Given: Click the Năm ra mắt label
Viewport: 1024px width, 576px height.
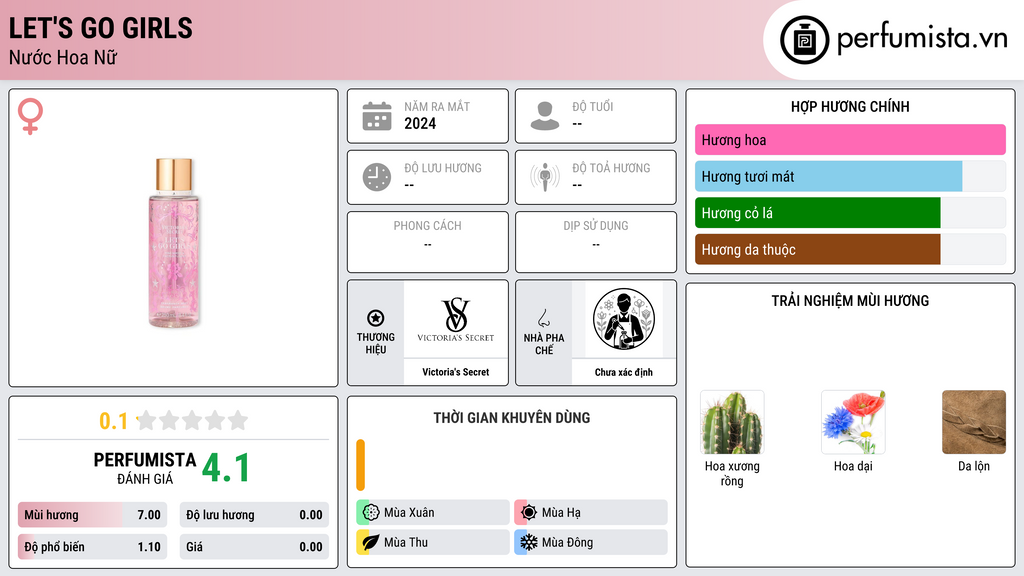Looking at the screenshot, I should [x=437, y=106].
